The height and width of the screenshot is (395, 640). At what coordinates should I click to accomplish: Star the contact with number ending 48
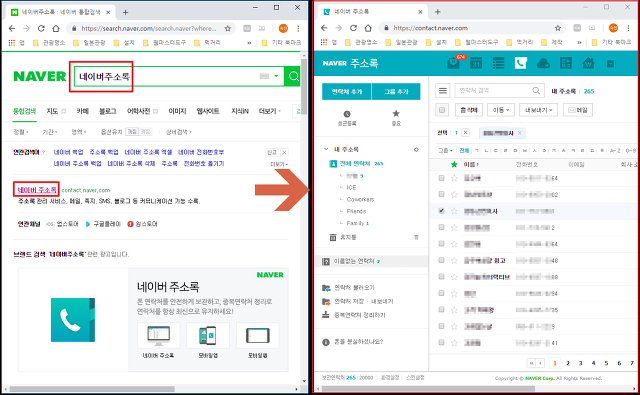click(x=454, y=260)
